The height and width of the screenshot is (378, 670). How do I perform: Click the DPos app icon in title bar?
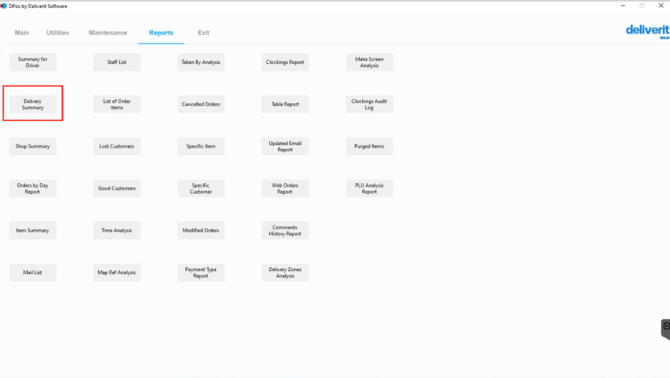coord(3,6)
